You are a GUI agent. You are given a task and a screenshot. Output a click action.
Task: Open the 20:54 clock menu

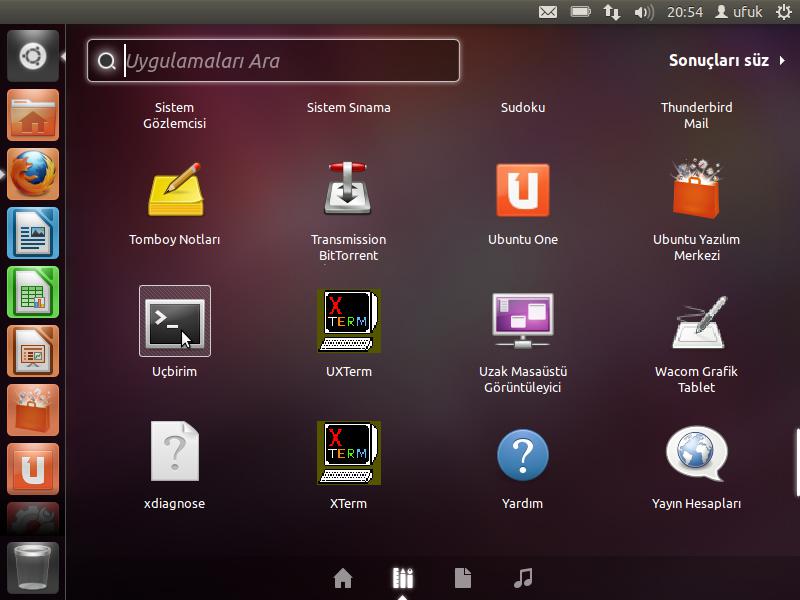(x=685, y=12)
